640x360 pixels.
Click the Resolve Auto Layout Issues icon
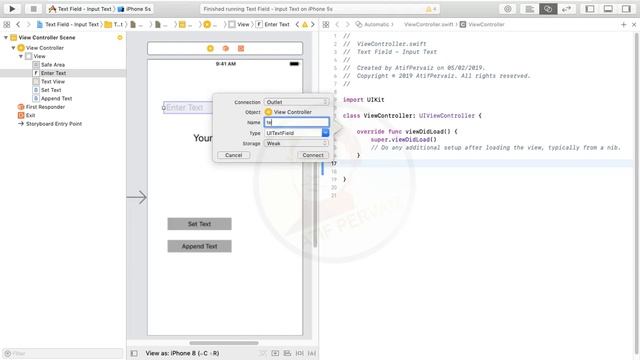(312, 353)
